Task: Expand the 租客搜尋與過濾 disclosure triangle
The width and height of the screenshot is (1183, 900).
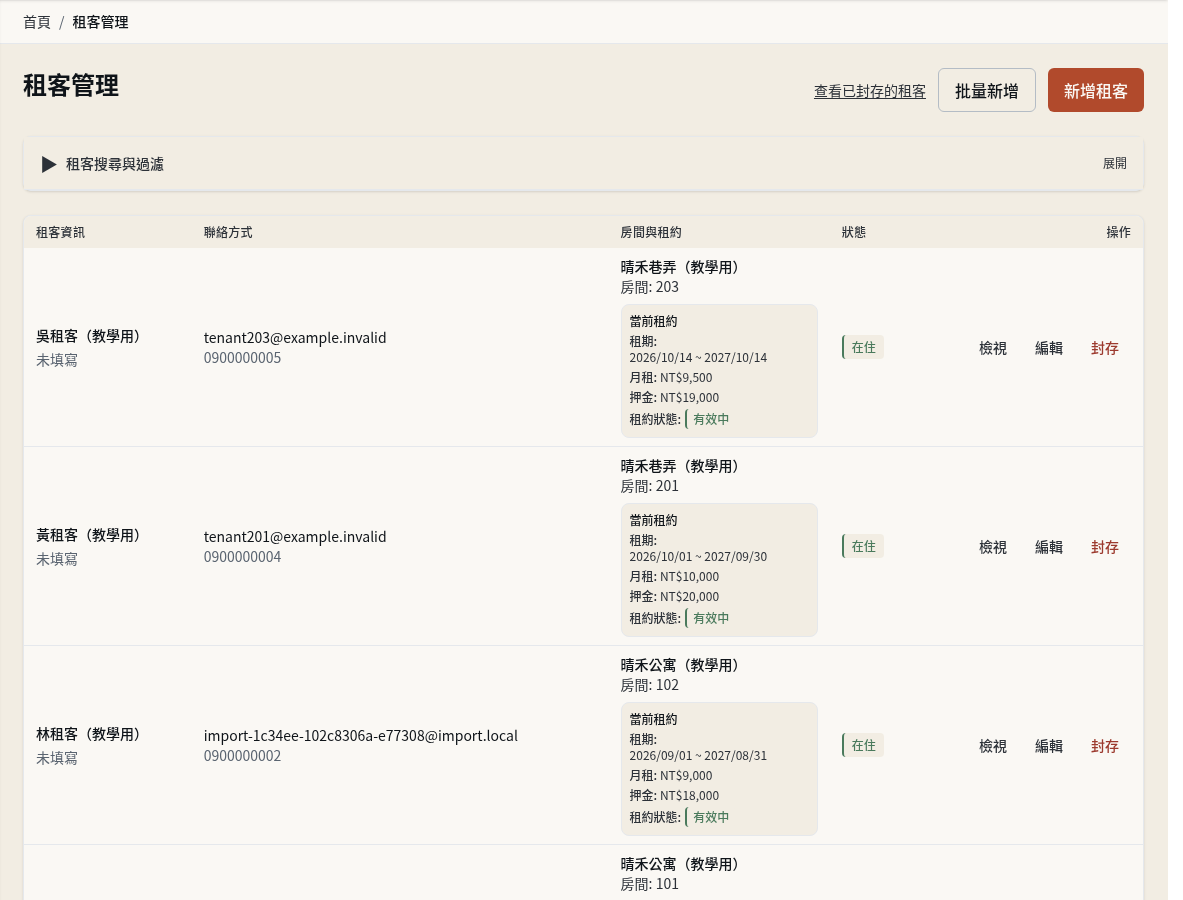Action: 49,164
